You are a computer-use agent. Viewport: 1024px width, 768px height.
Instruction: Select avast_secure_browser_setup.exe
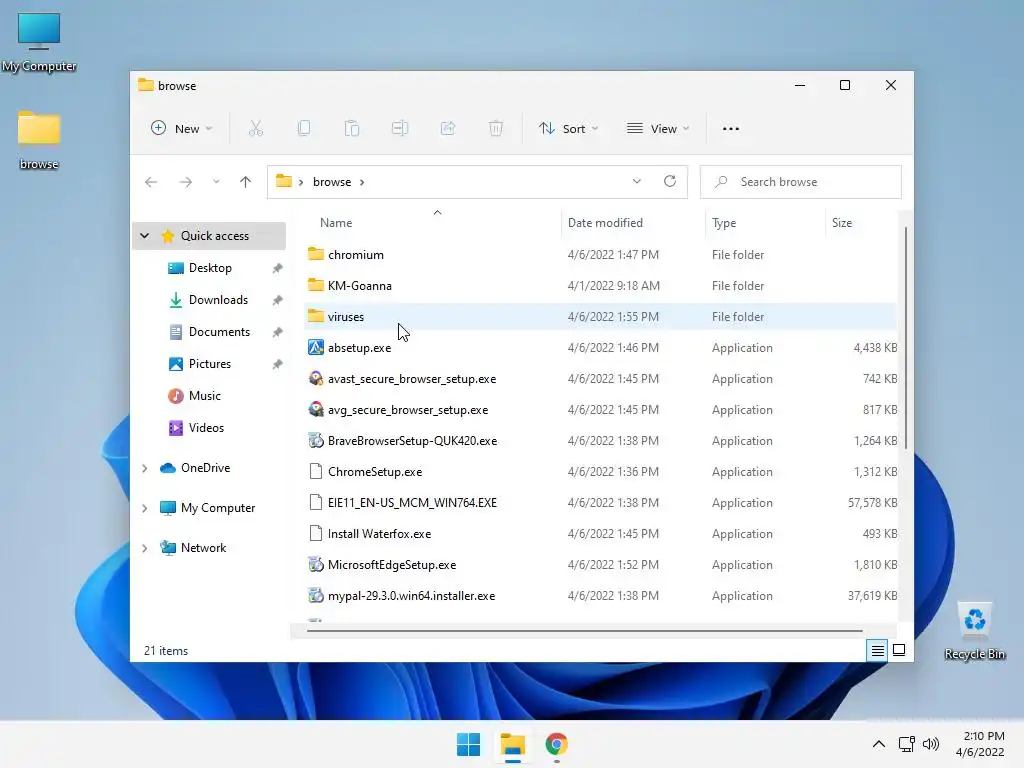pyautogui.click(x=601, y=379)
